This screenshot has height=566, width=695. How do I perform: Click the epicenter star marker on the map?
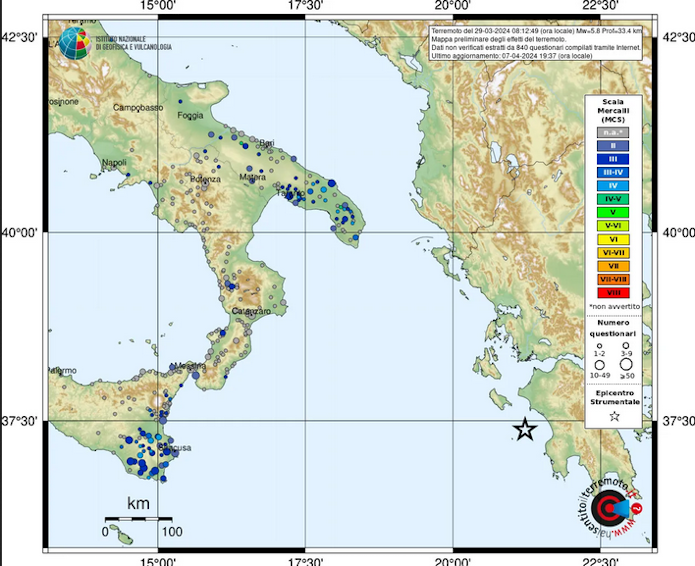click(x=525, y=430)
